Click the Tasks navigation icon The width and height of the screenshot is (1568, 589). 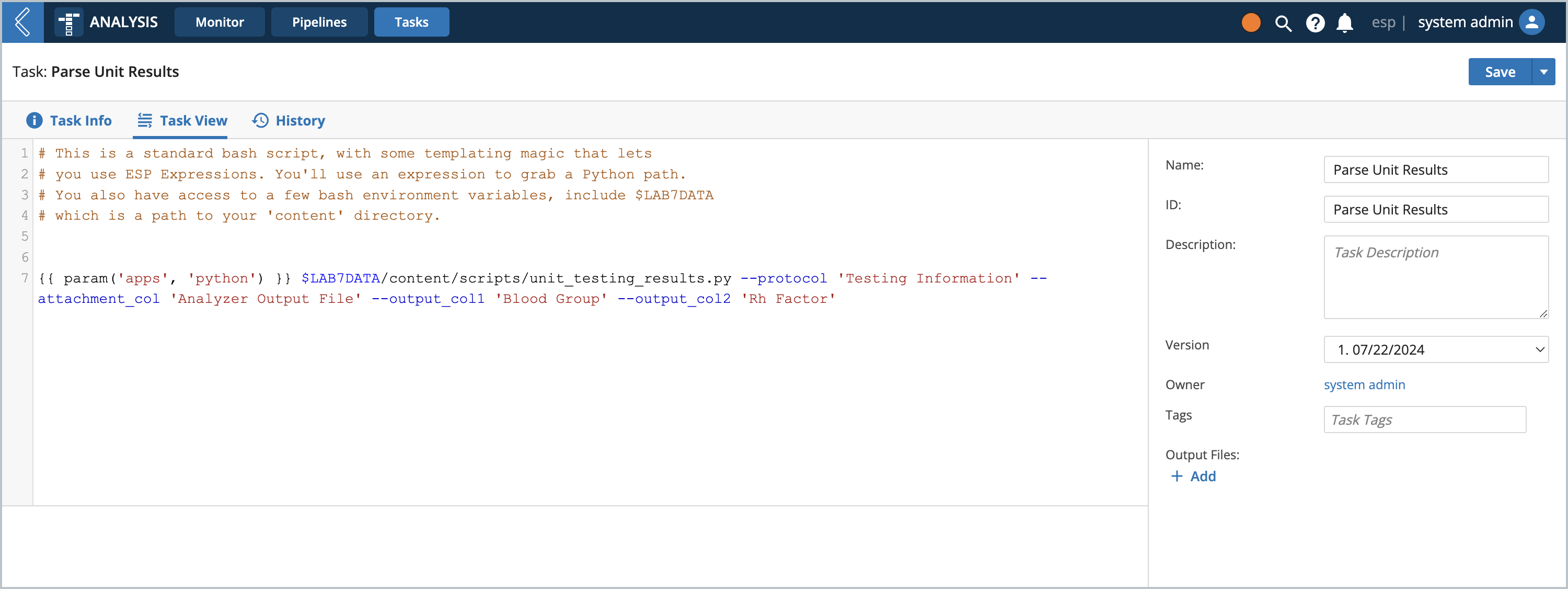411,21
